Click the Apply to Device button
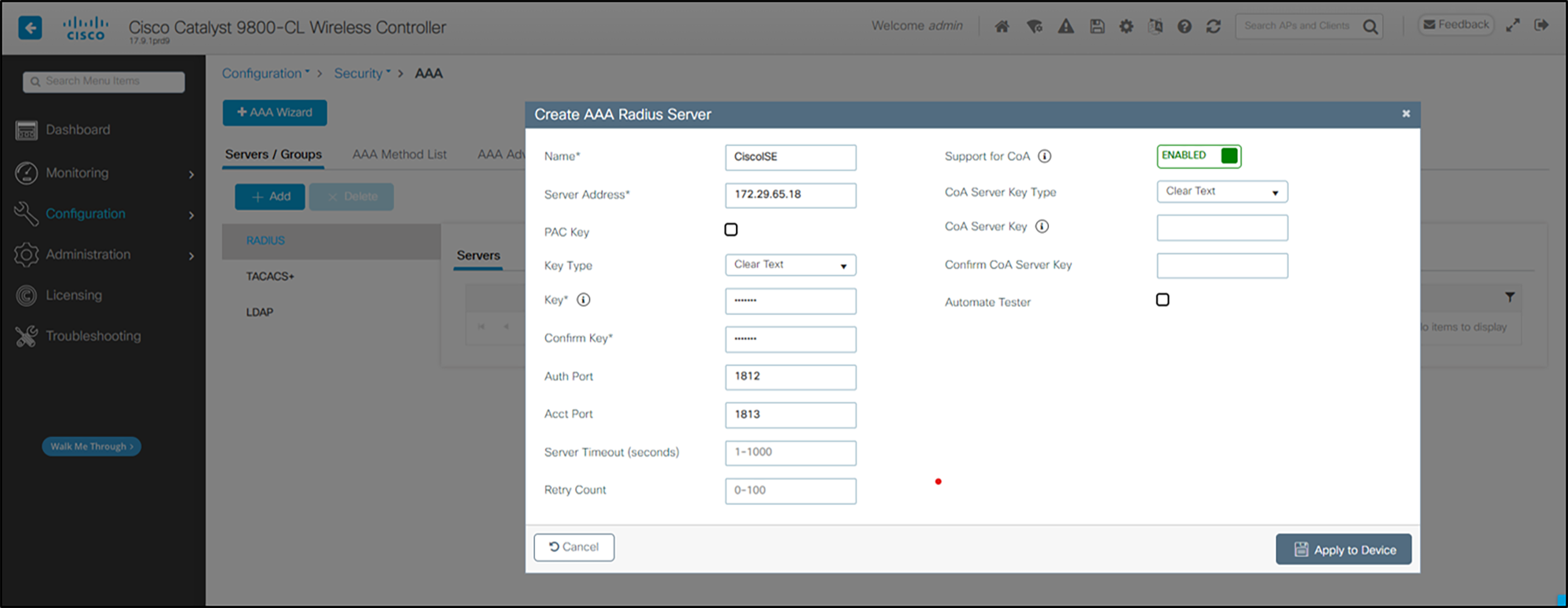 (1343, 549)
